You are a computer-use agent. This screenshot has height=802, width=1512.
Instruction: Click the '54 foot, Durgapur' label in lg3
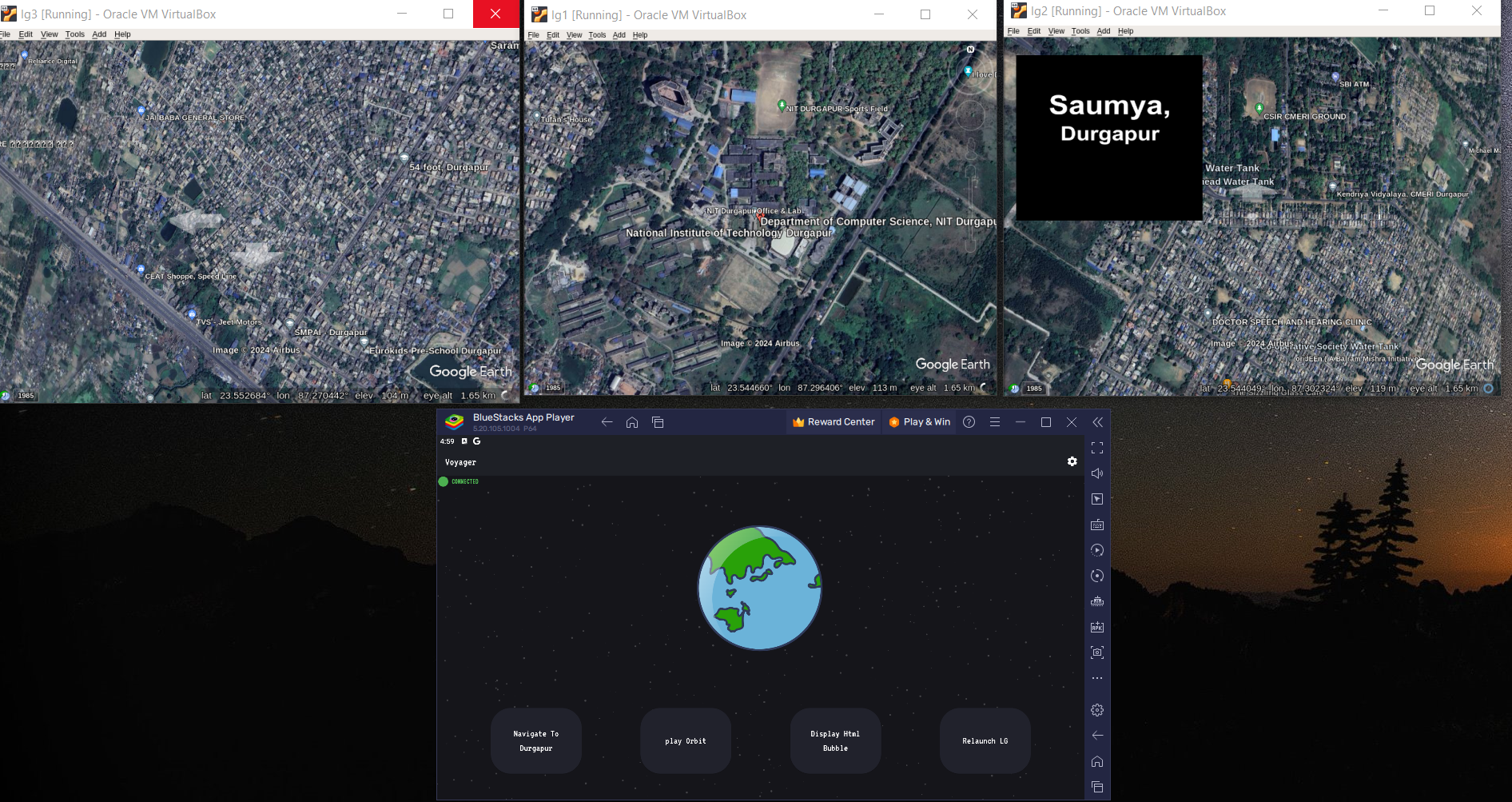tap(448, 167)
